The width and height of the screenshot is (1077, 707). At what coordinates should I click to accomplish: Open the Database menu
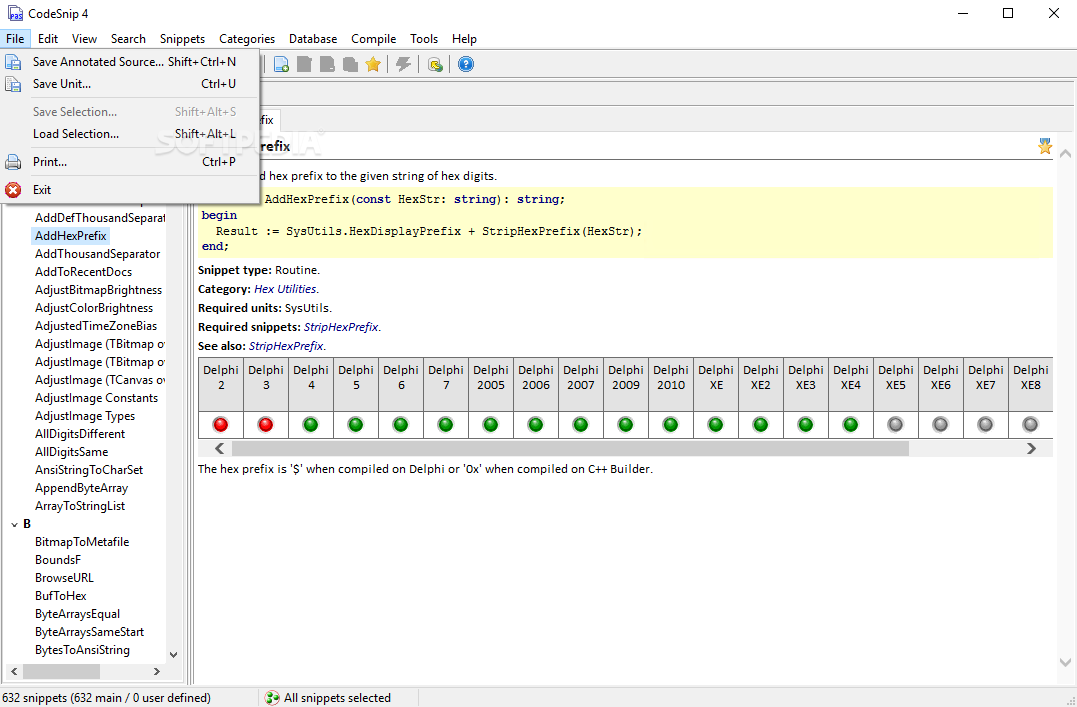(313, 39)
